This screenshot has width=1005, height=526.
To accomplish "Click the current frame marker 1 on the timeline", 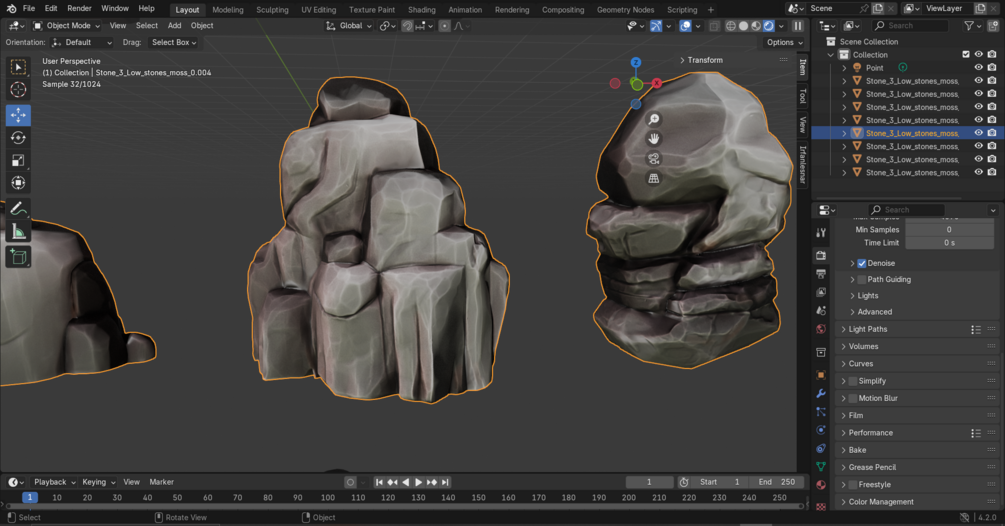I will coord(29,498).
